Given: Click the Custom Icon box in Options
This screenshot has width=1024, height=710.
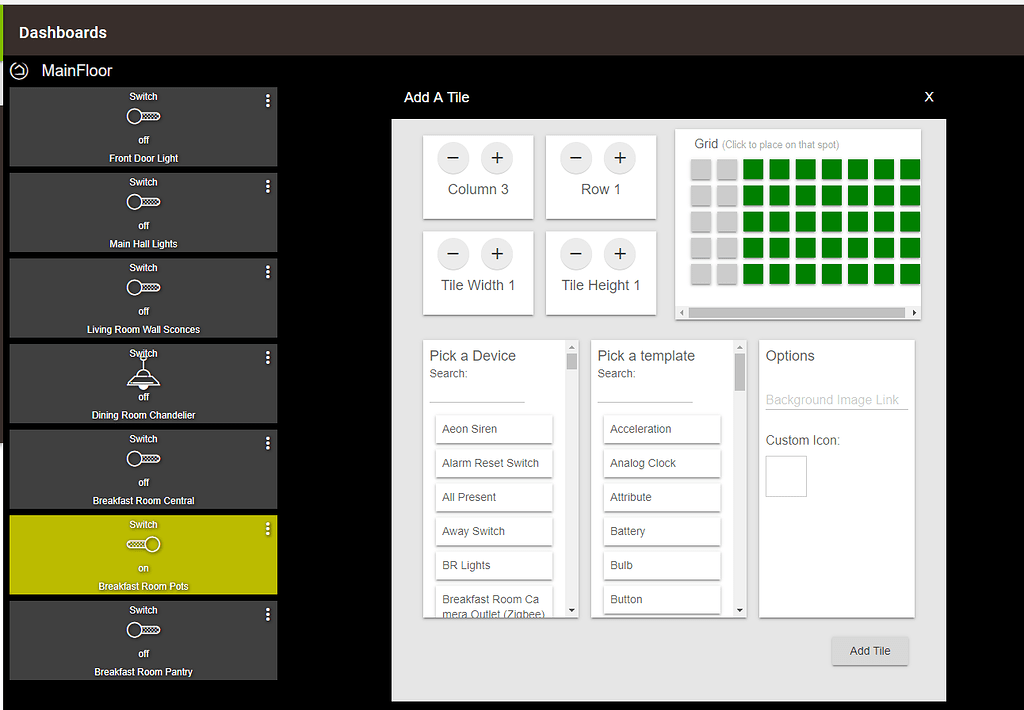Looking at the screenshot, I should tap(785, 476).
